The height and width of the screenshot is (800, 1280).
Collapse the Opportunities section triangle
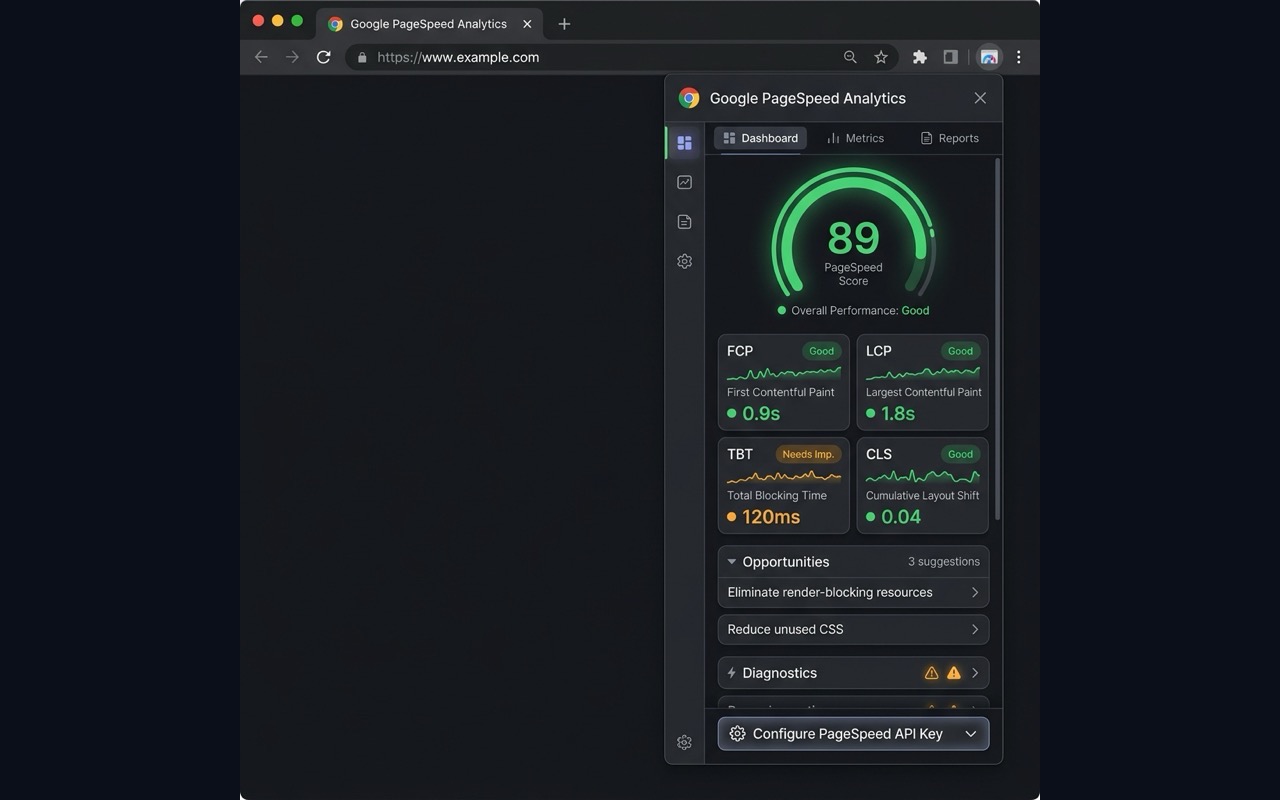pos(732,562)
